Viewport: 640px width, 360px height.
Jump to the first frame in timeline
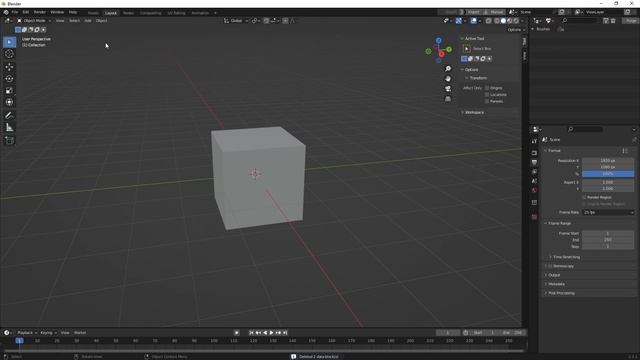[x=251, y=333]
